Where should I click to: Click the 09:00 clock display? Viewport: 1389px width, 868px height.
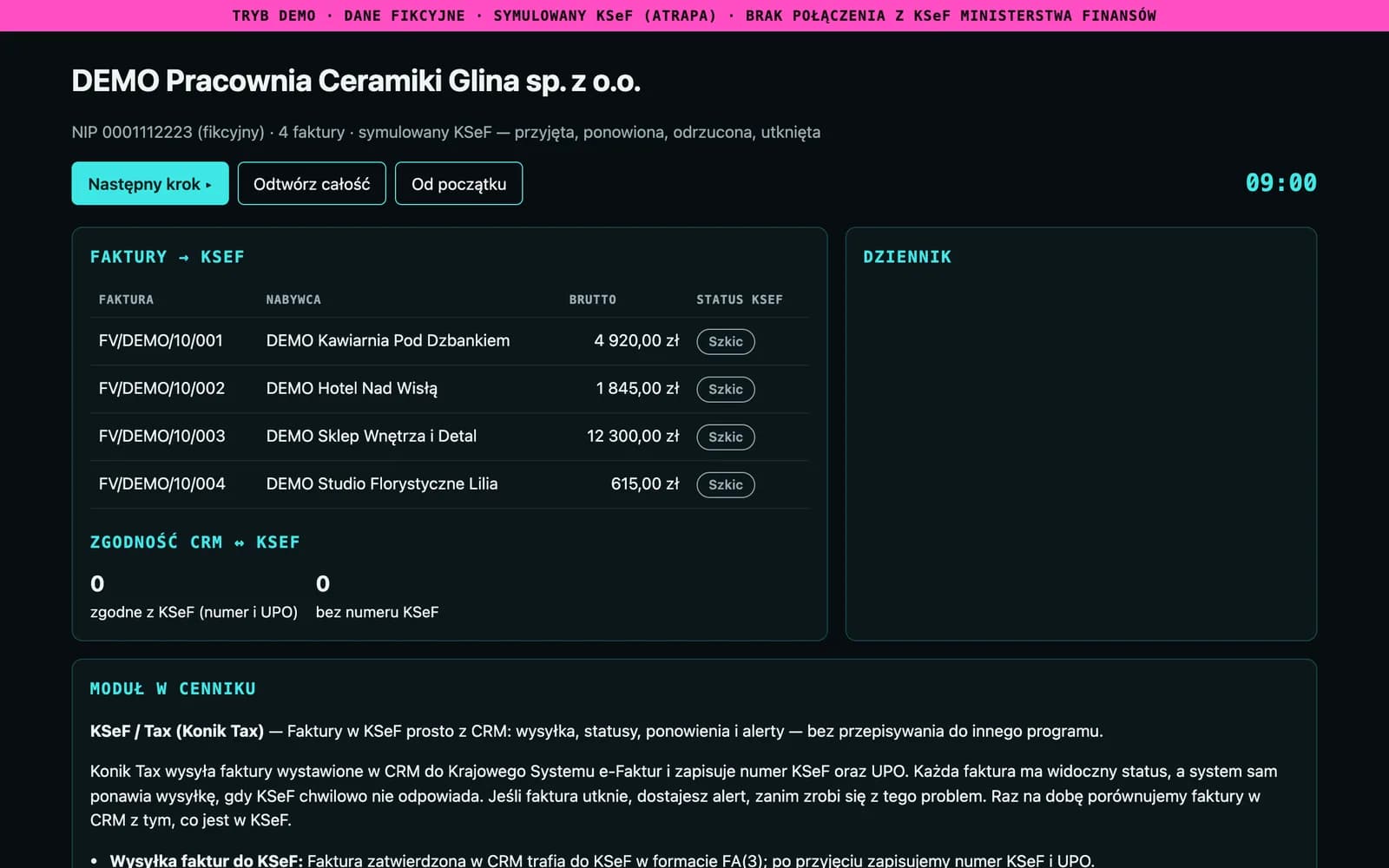click(x=1280, y=183)
